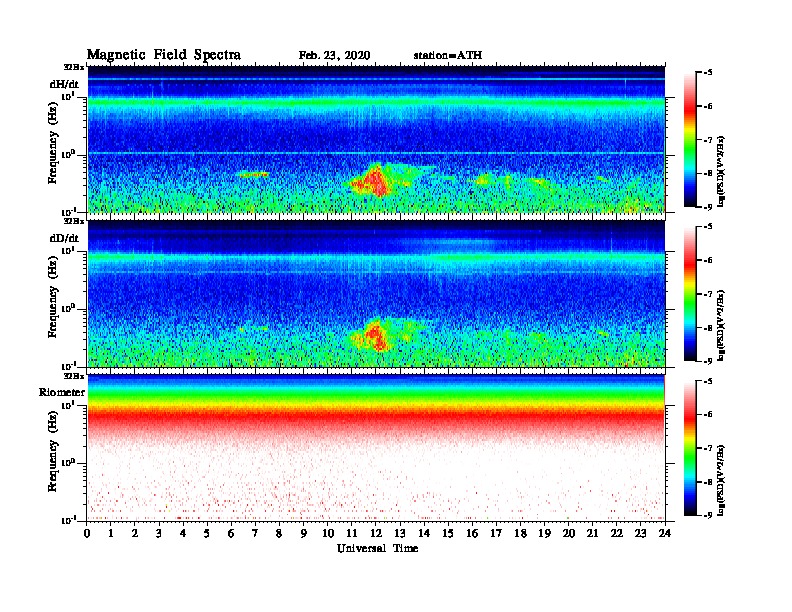Click the color bar beside dH/dt panel
The height and width of the screenshot is (612, 792).
(x=690, y=139)
